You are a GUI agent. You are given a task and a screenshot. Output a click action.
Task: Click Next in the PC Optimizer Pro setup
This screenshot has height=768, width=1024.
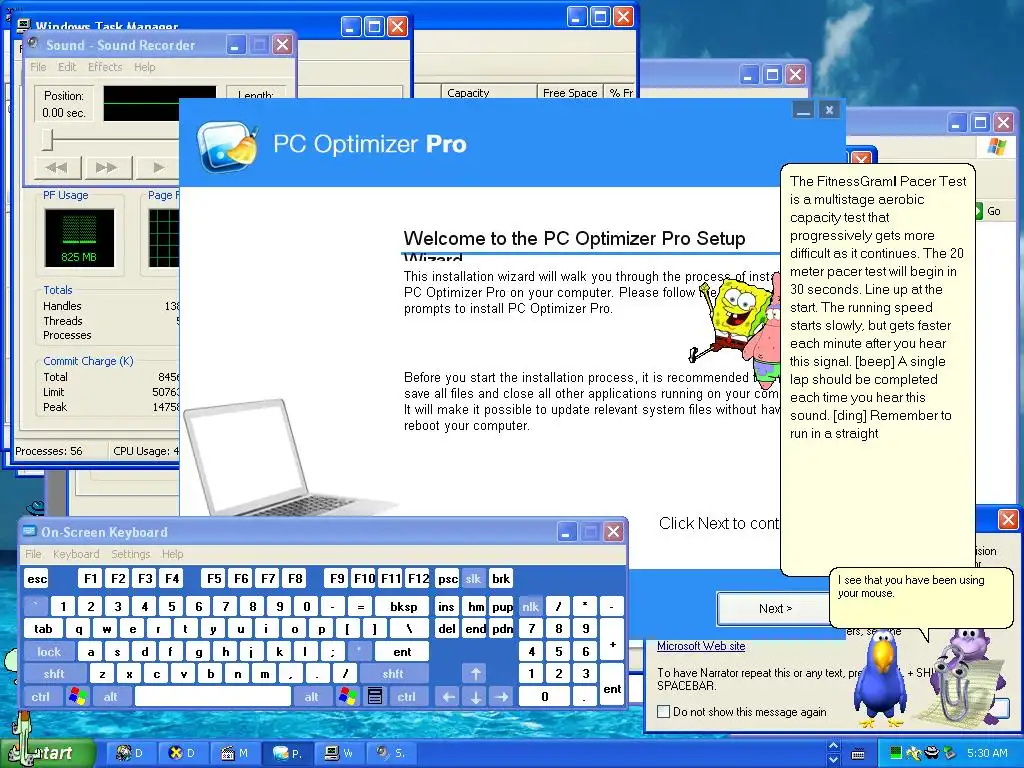tap(775, 609)
